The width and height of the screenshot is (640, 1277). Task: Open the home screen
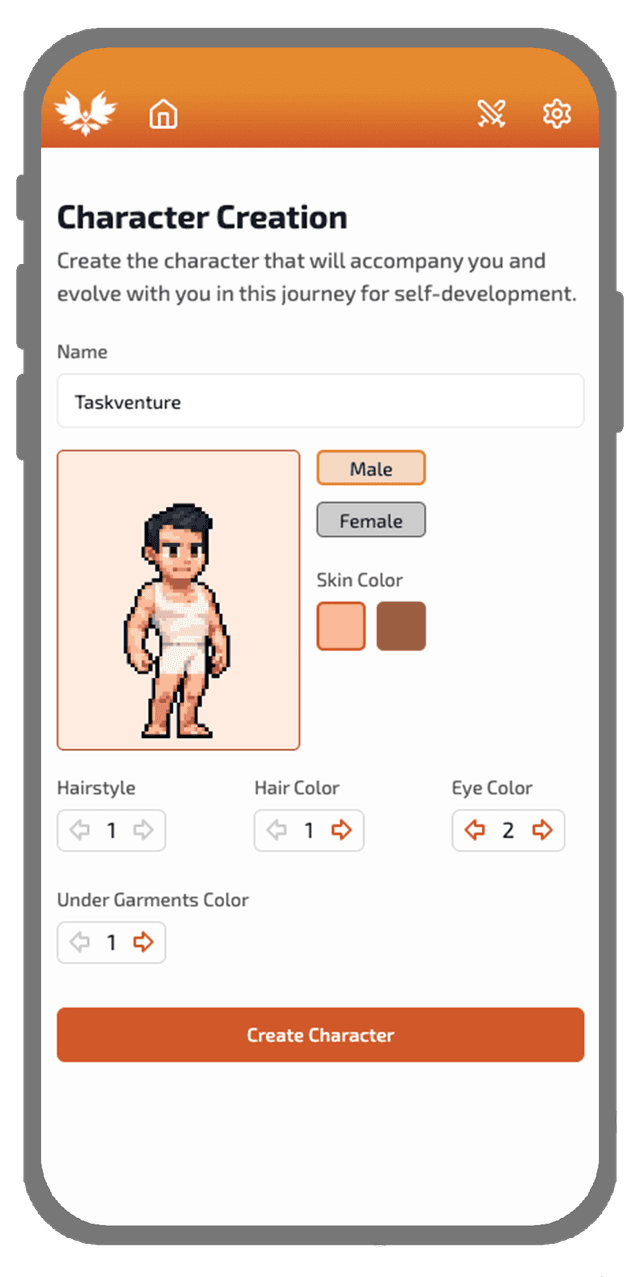pyautogui.click(x=163, y=113)
